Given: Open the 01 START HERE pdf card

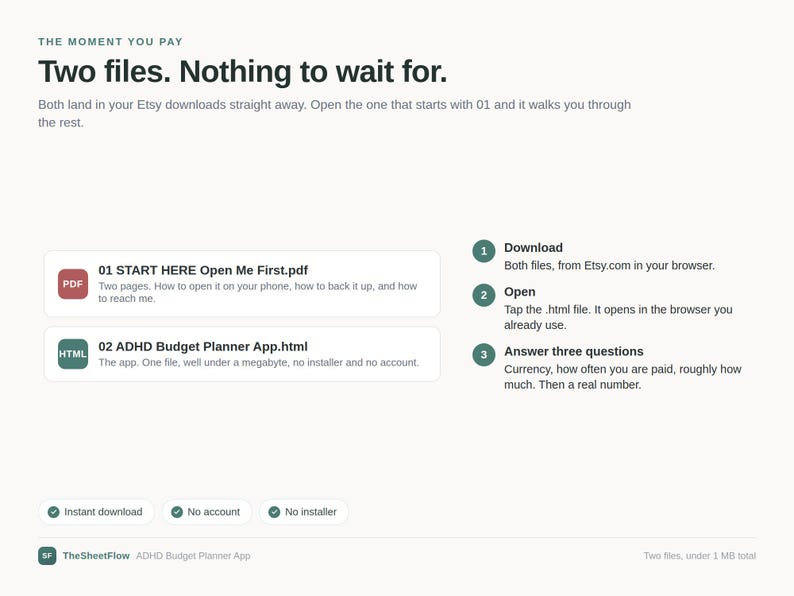Looking at the screenshot, I should pos(242,284).
